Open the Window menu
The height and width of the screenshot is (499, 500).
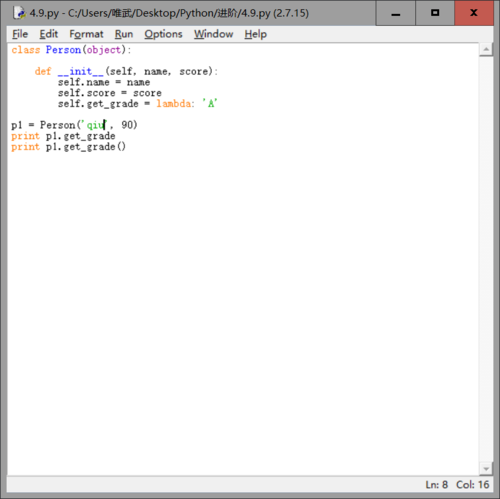(x=214, y=34)
